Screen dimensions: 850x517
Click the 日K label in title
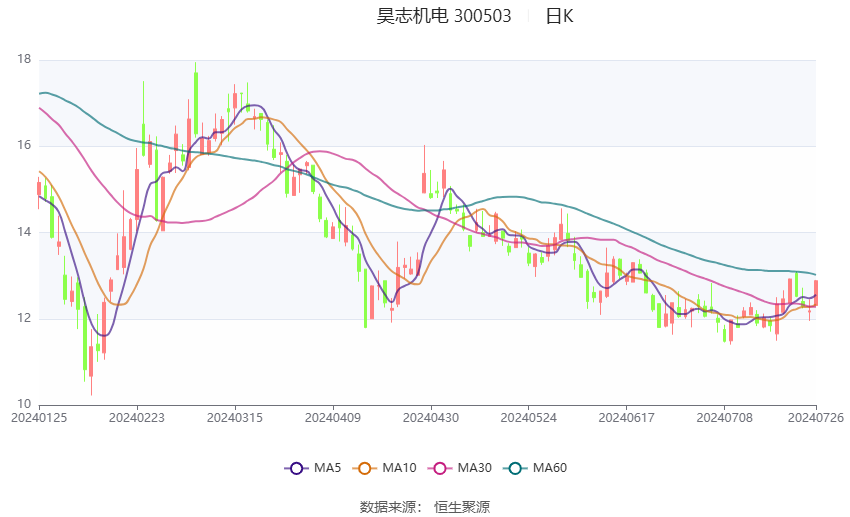[x=559, y=16]
